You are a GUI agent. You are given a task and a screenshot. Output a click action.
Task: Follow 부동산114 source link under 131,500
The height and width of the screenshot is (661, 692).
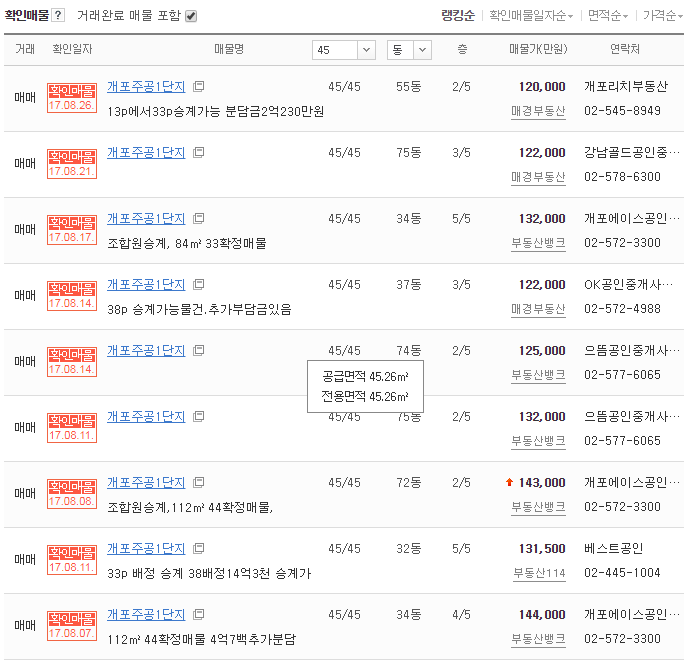[539, 573]
